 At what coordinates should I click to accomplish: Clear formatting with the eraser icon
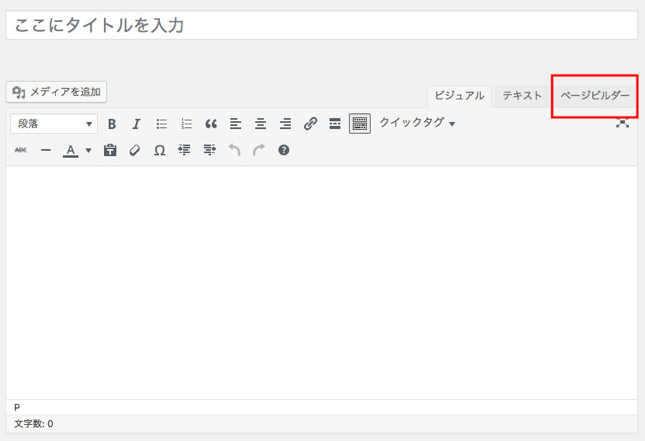tap(135, 150)
